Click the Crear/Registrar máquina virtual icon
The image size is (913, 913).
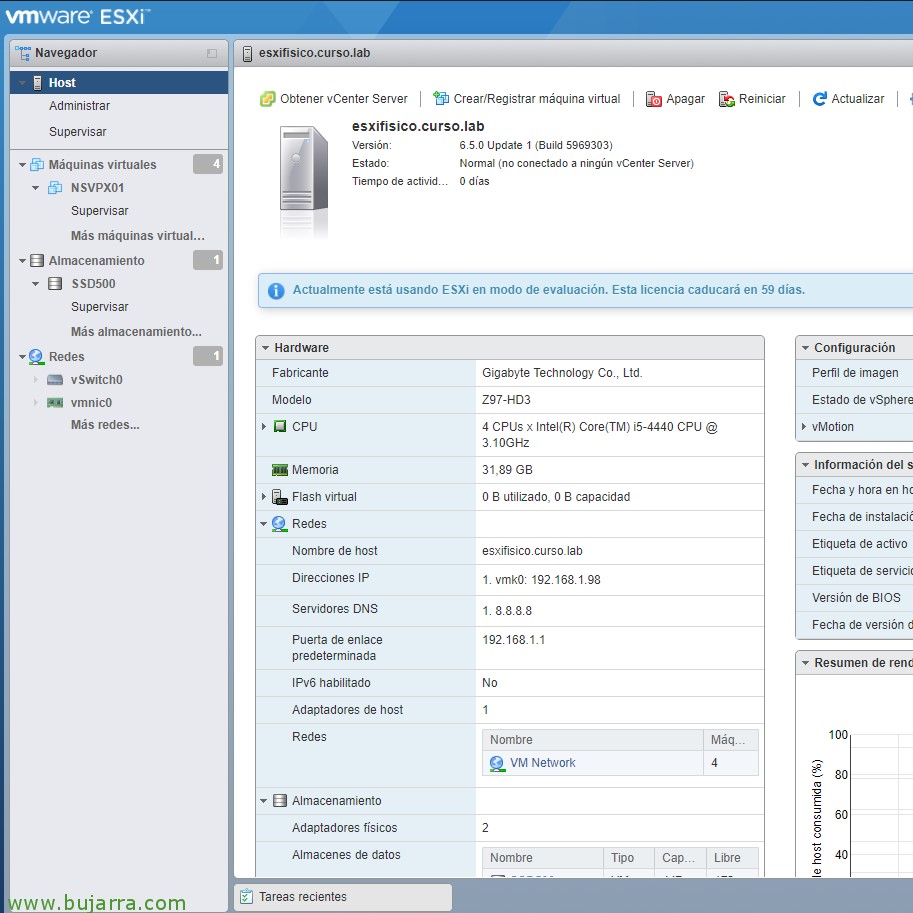tap(441, 99)
